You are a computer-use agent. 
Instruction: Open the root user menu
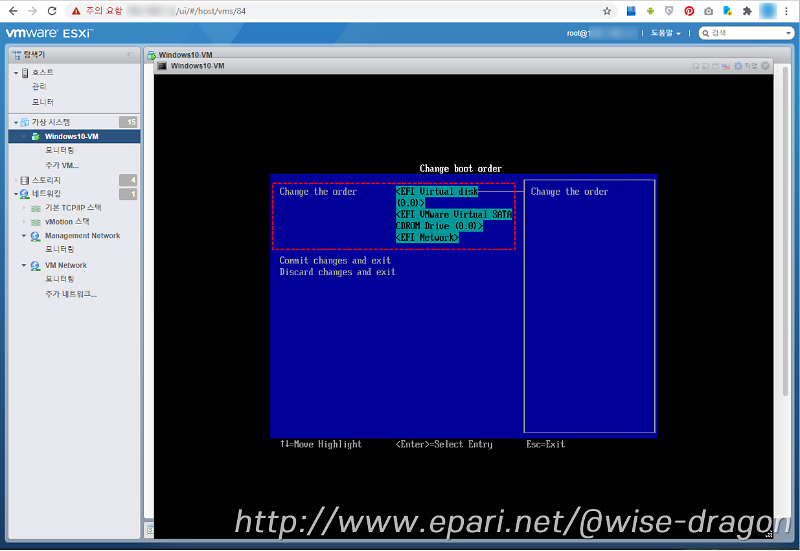click(602, 33)
